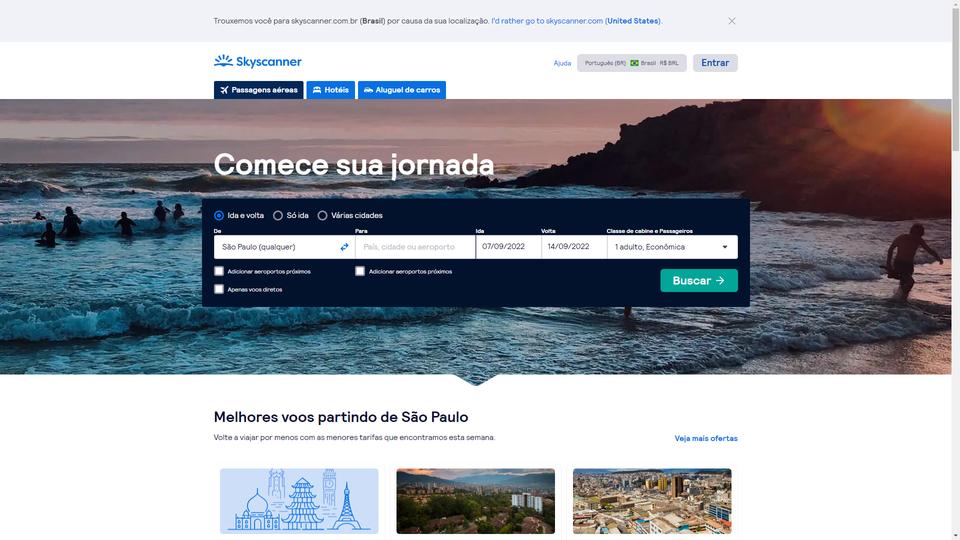Screen dimensions: 960x540
Task: Dismiss the location banner with X
Action: tap(732, 21)
